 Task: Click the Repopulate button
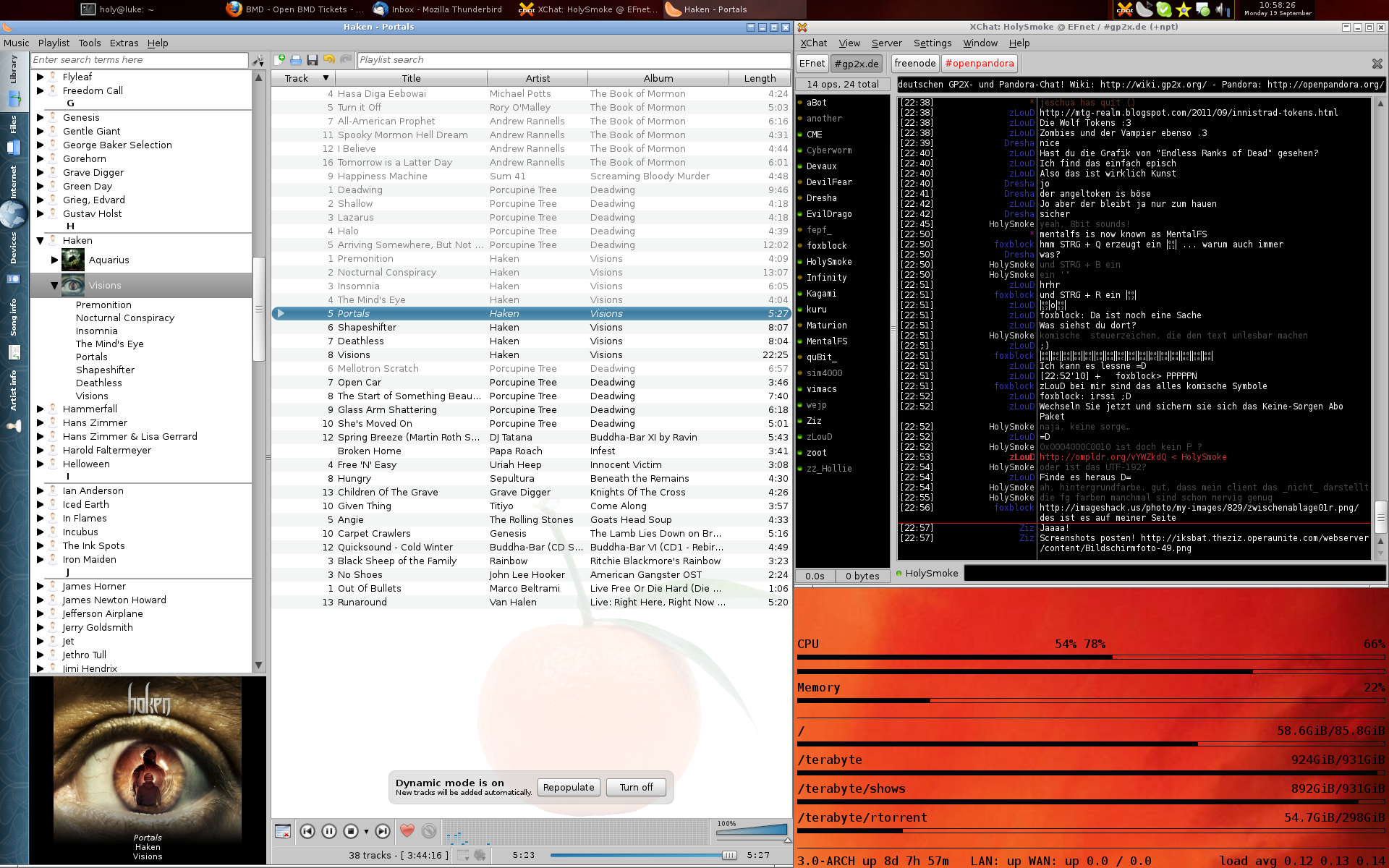tap(569, 787)
